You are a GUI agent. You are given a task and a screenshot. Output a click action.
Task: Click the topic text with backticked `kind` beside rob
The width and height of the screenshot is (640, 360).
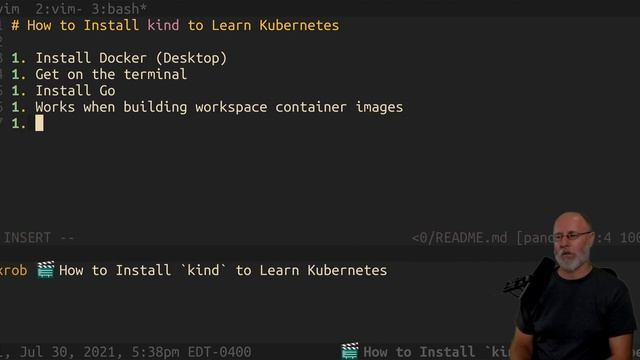(223, 270)
